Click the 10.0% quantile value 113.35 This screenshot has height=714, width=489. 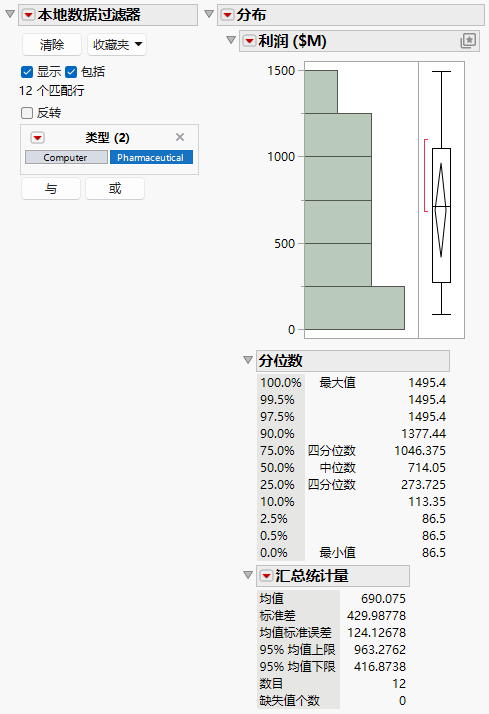point(427,502)
